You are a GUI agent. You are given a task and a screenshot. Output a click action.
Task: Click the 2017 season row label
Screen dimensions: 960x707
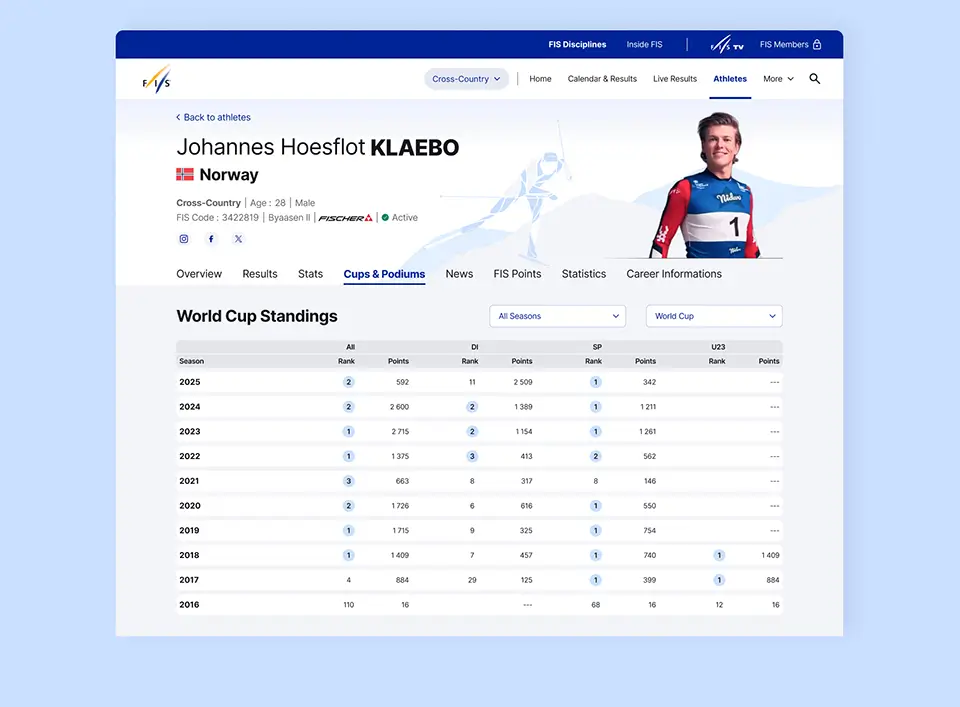(189, 580)
